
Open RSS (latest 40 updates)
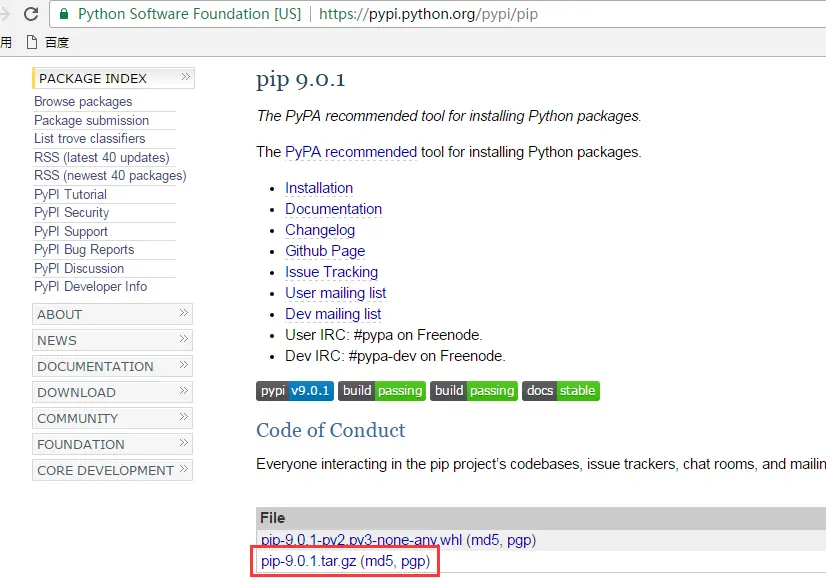click(102, 157)
